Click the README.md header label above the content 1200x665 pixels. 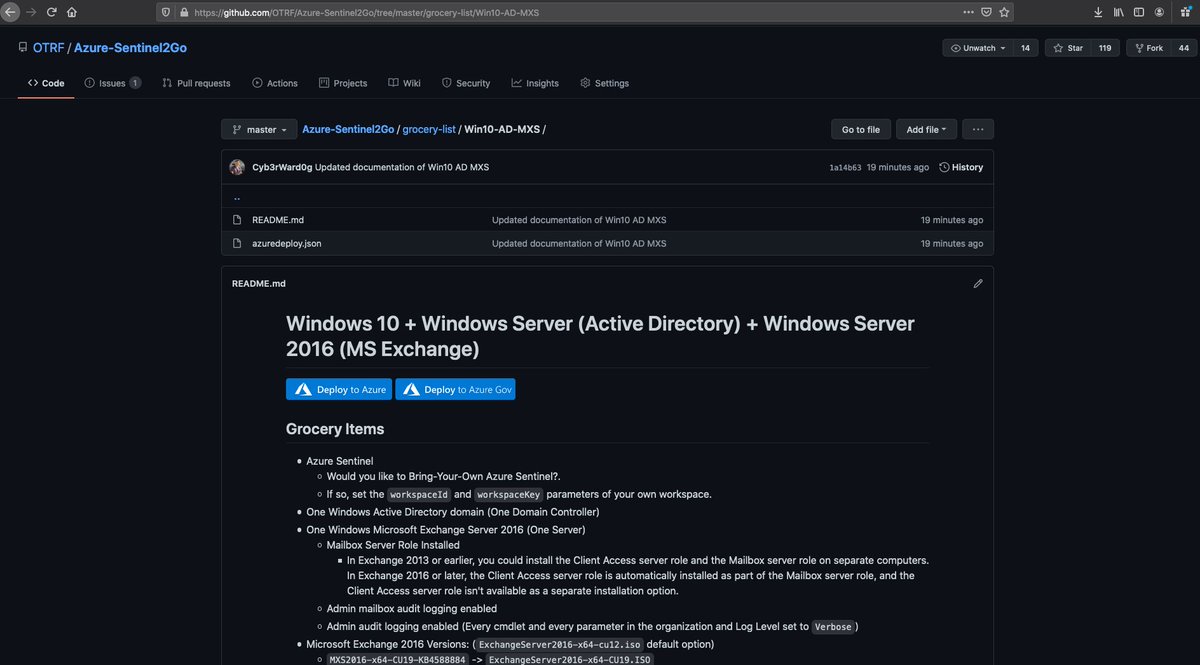coord(259,283)
